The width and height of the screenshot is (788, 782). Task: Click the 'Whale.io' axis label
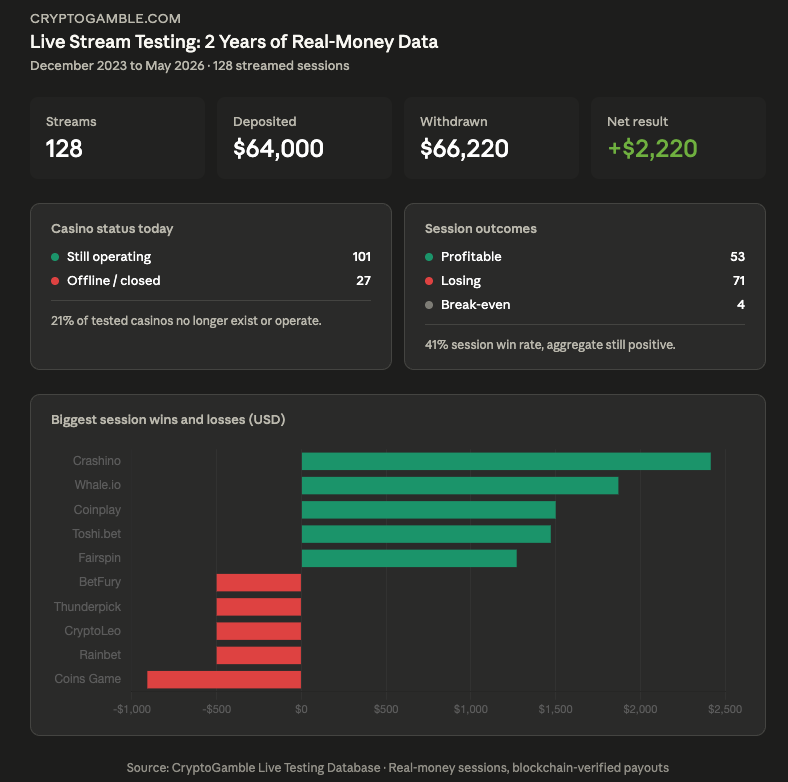[97, 485]
